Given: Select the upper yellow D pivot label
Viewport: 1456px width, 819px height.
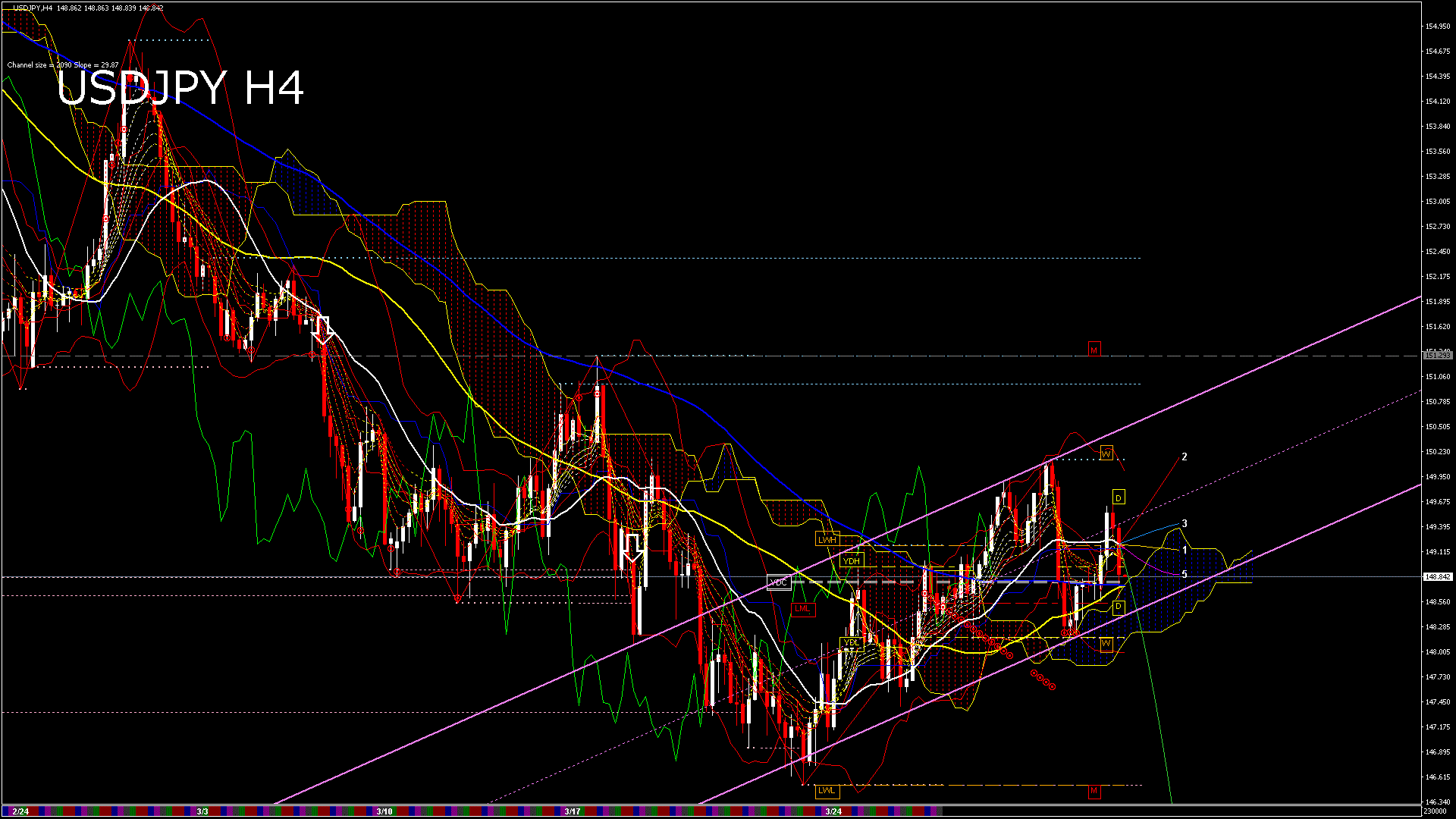Looking at the screenshot, I should (1119, 497).
